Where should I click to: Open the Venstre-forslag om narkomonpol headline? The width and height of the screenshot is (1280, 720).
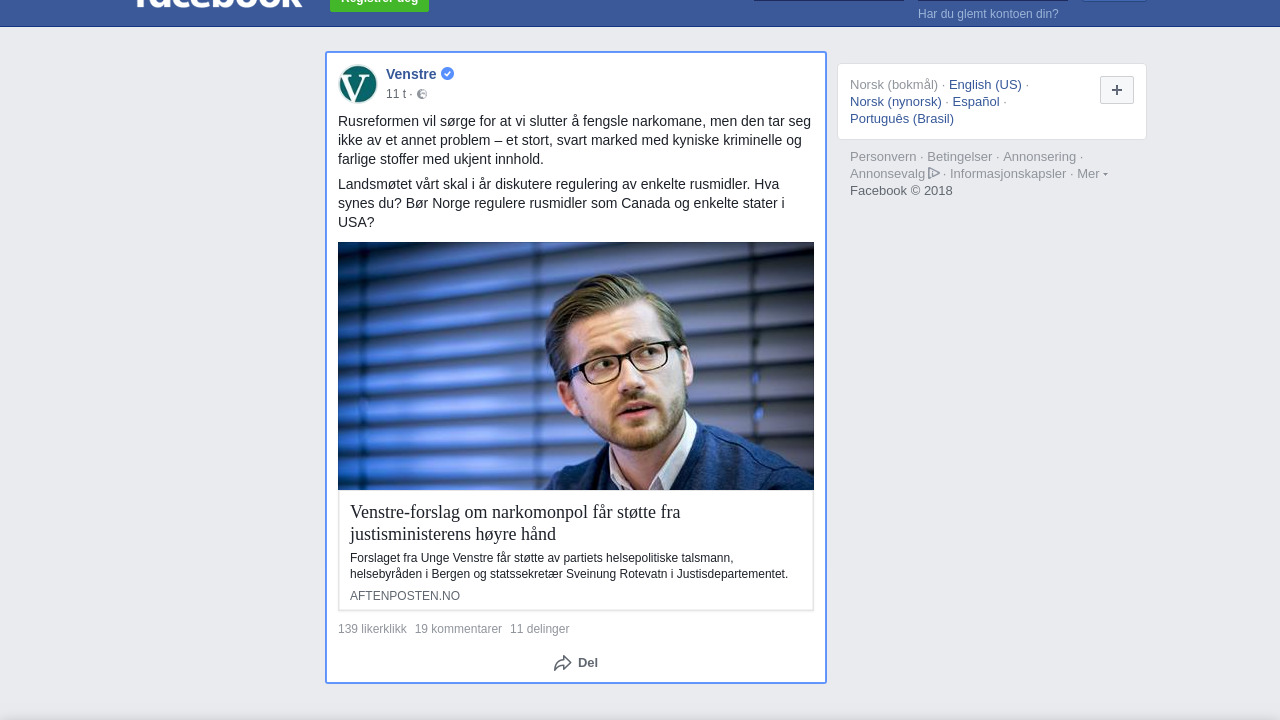point(515,523)
